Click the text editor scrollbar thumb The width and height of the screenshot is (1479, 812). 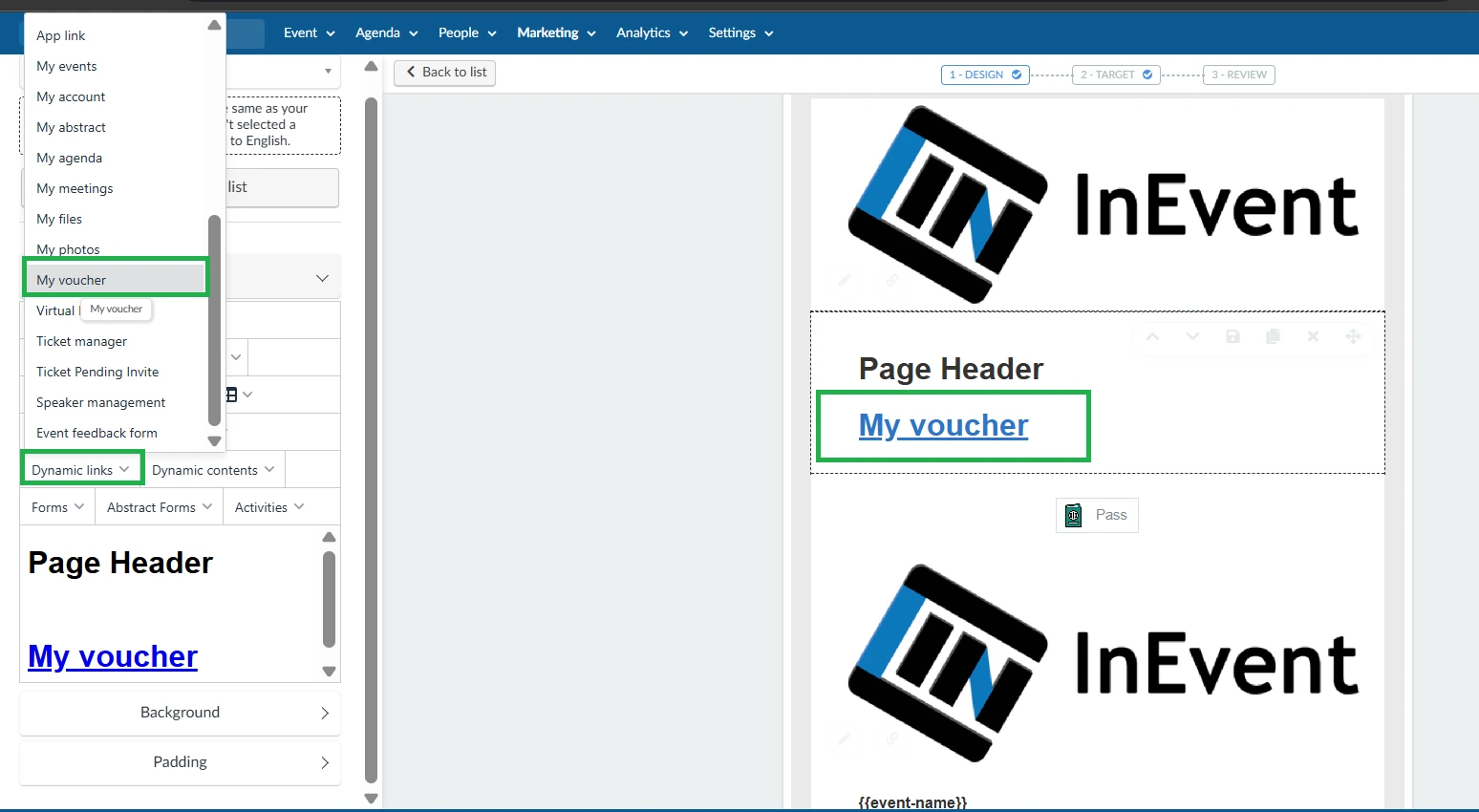(x=330, y=599)
